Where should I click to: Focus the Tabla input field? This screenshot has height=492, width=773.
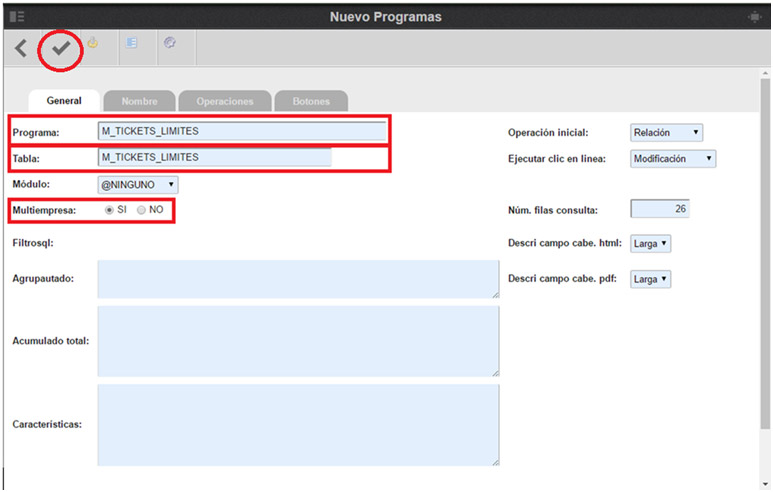pyautogui.click(x=214, y=157)
